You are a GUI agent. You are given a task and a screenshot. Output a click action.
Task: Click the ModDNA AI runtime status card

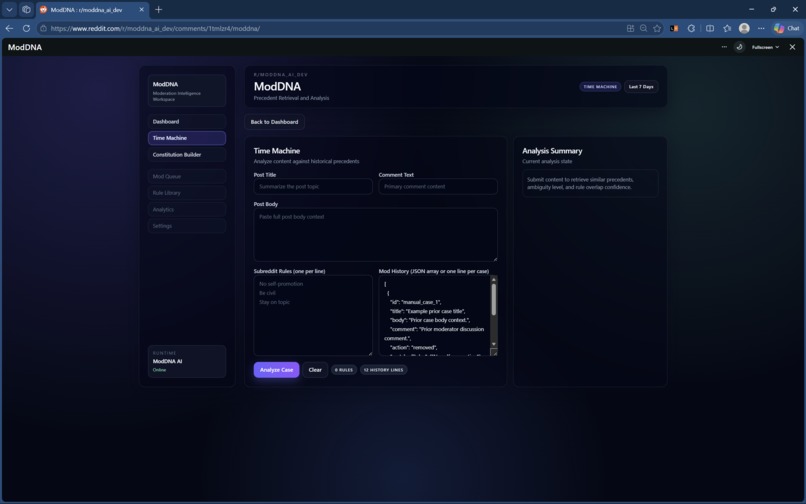(187, 362)
